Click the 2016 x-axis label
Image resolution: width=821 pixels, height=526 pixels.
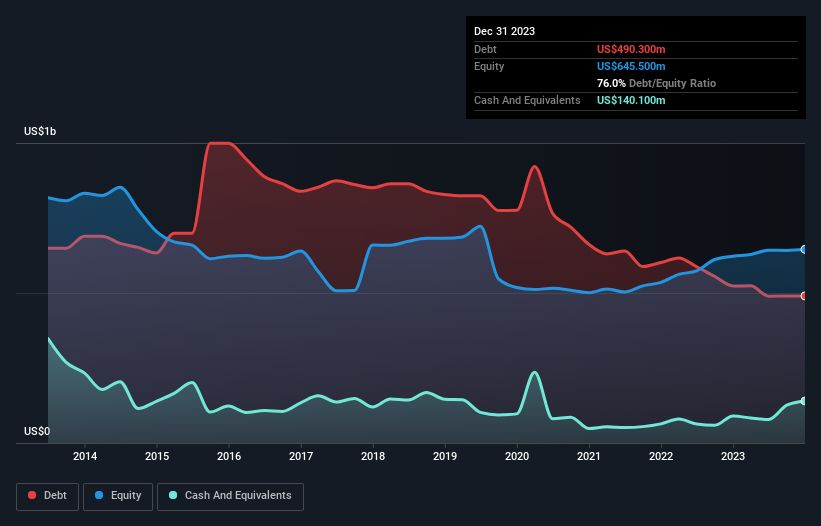(x=229, y=456)
